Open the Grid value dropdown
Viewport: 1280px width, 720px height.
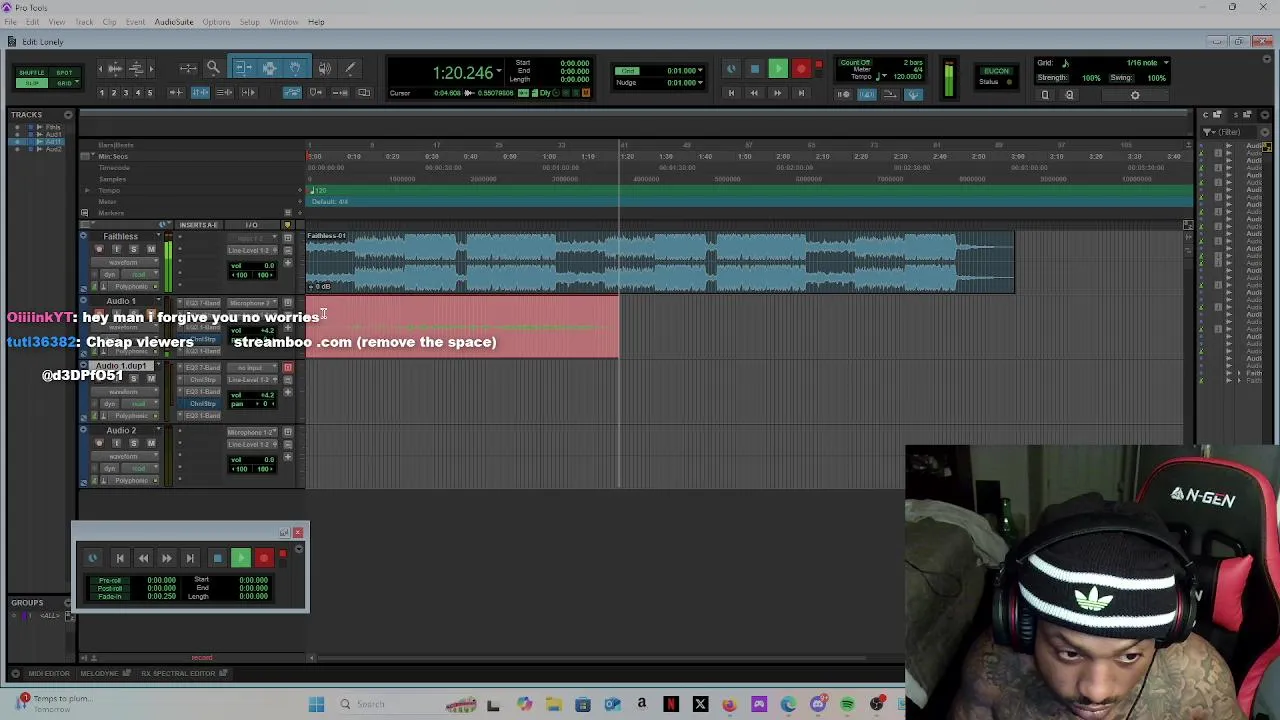pos(700,71)
